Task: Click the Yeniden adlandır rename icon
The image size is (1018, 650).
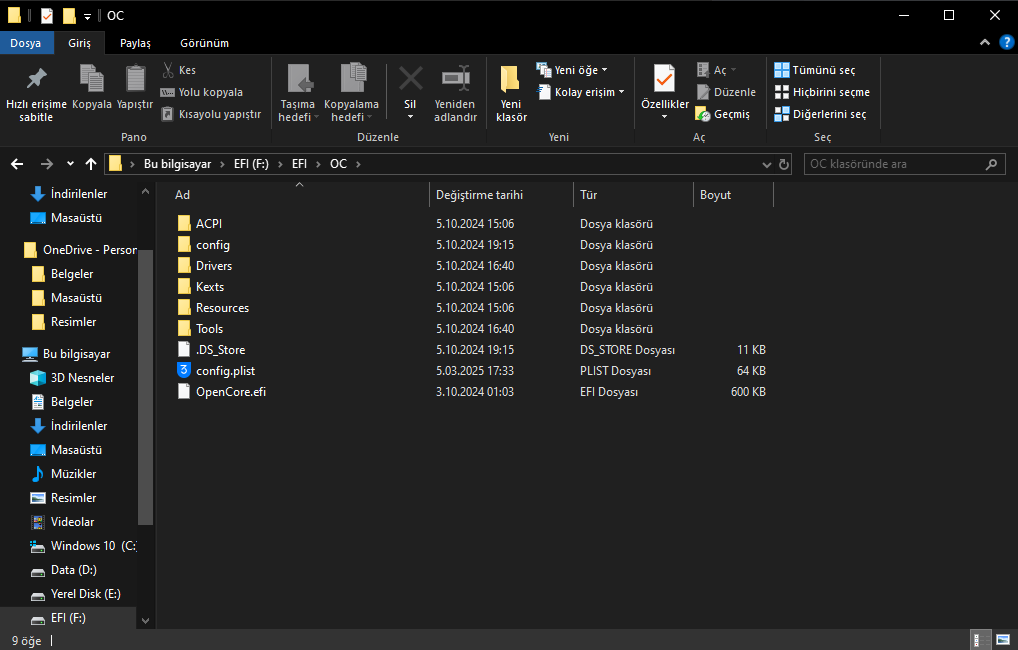Action: pyautogui.click(x=455, y=78)
